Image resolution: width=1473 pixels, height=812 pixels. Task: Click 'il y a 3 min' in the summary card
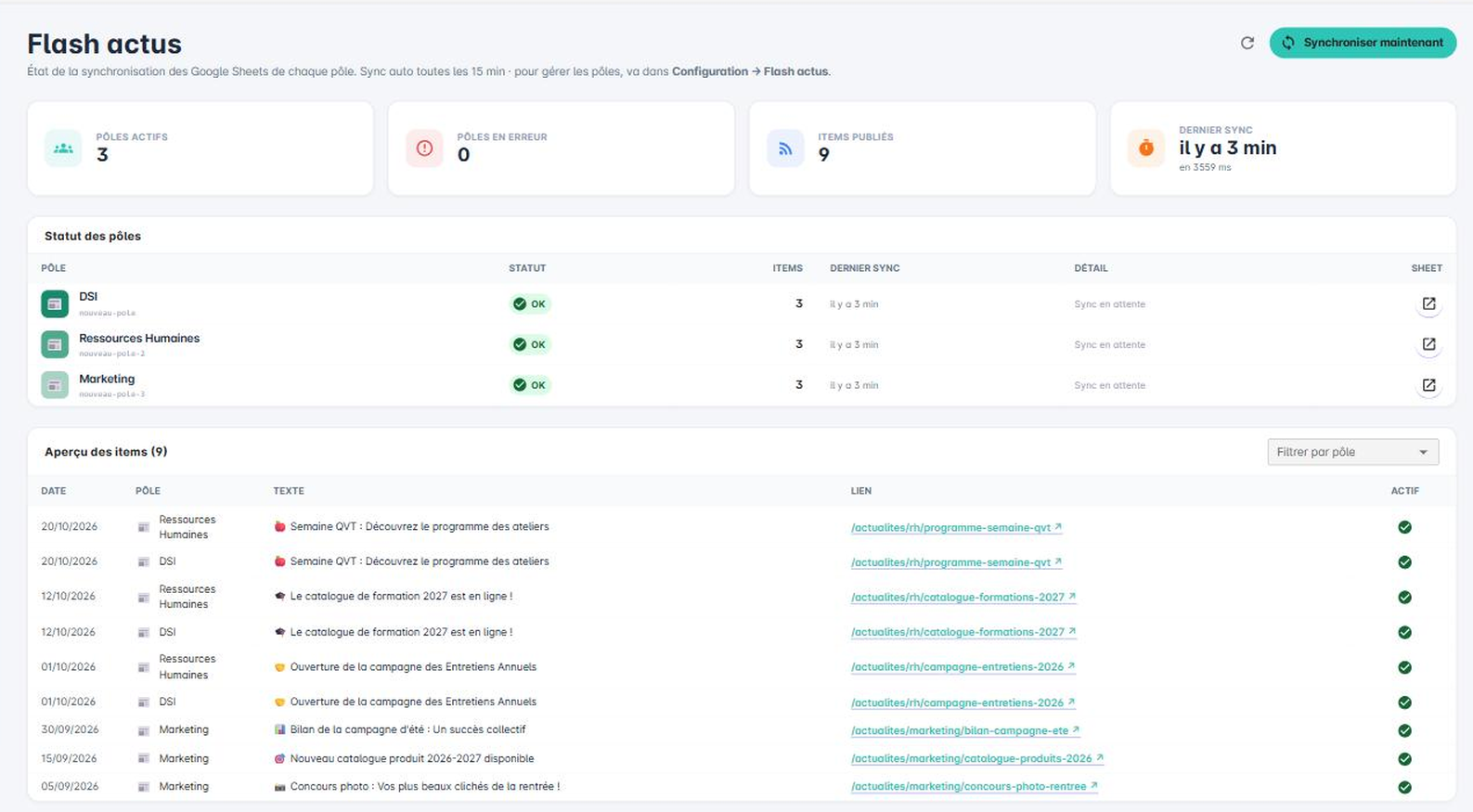[x=1228, y=148]
